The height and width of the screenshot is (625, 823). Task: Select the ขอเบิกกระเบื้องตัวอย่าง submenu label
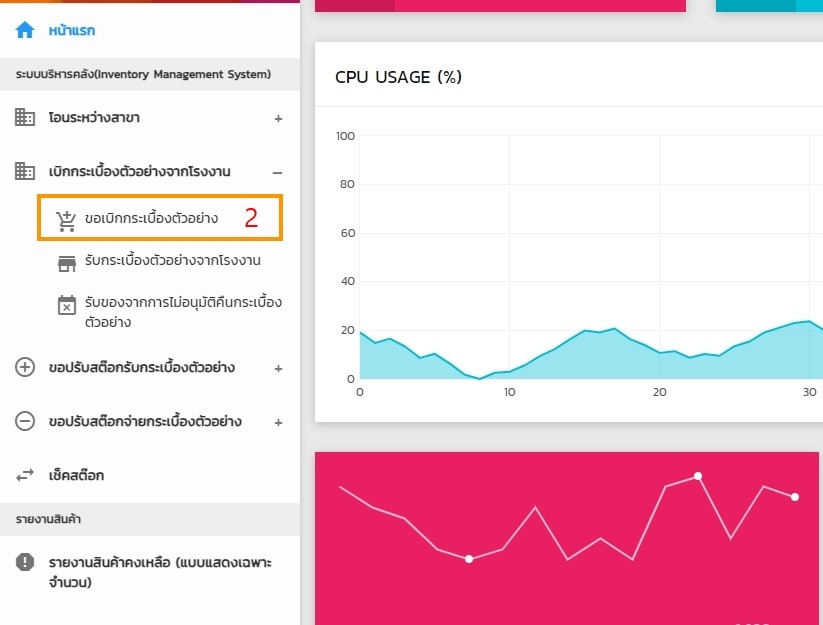[x=151, y=219]
